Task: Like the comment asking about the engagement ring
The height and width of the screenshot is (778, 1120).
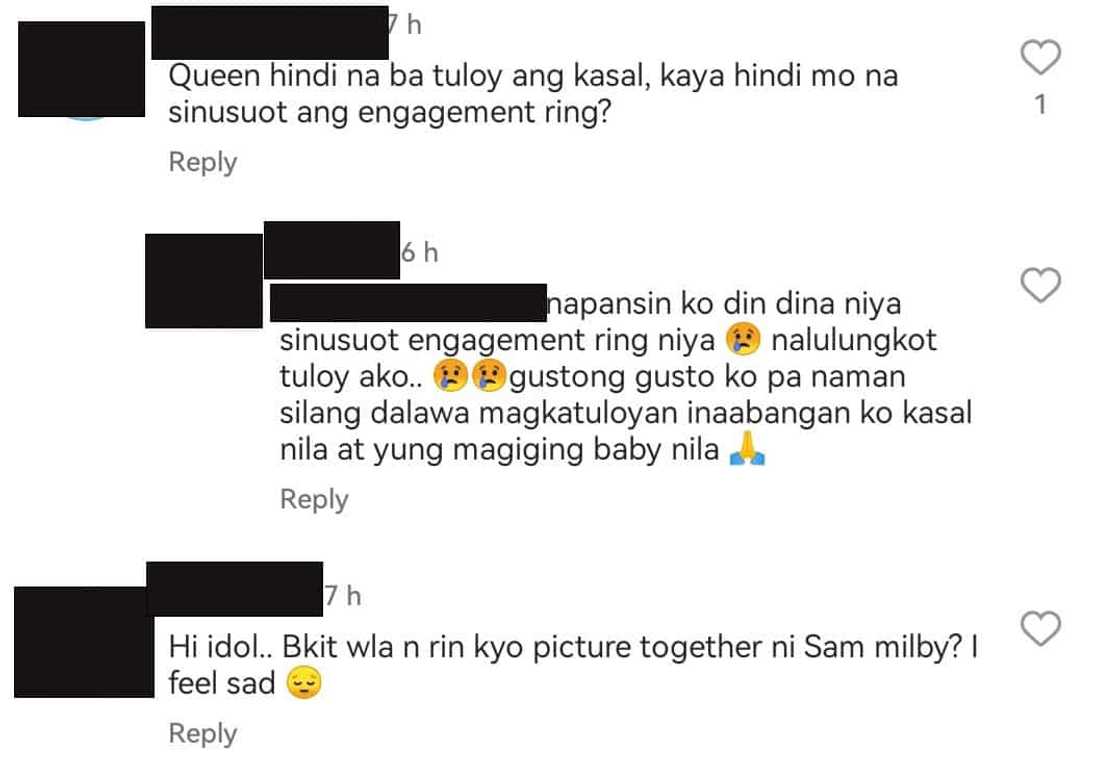Action: 1040,57
